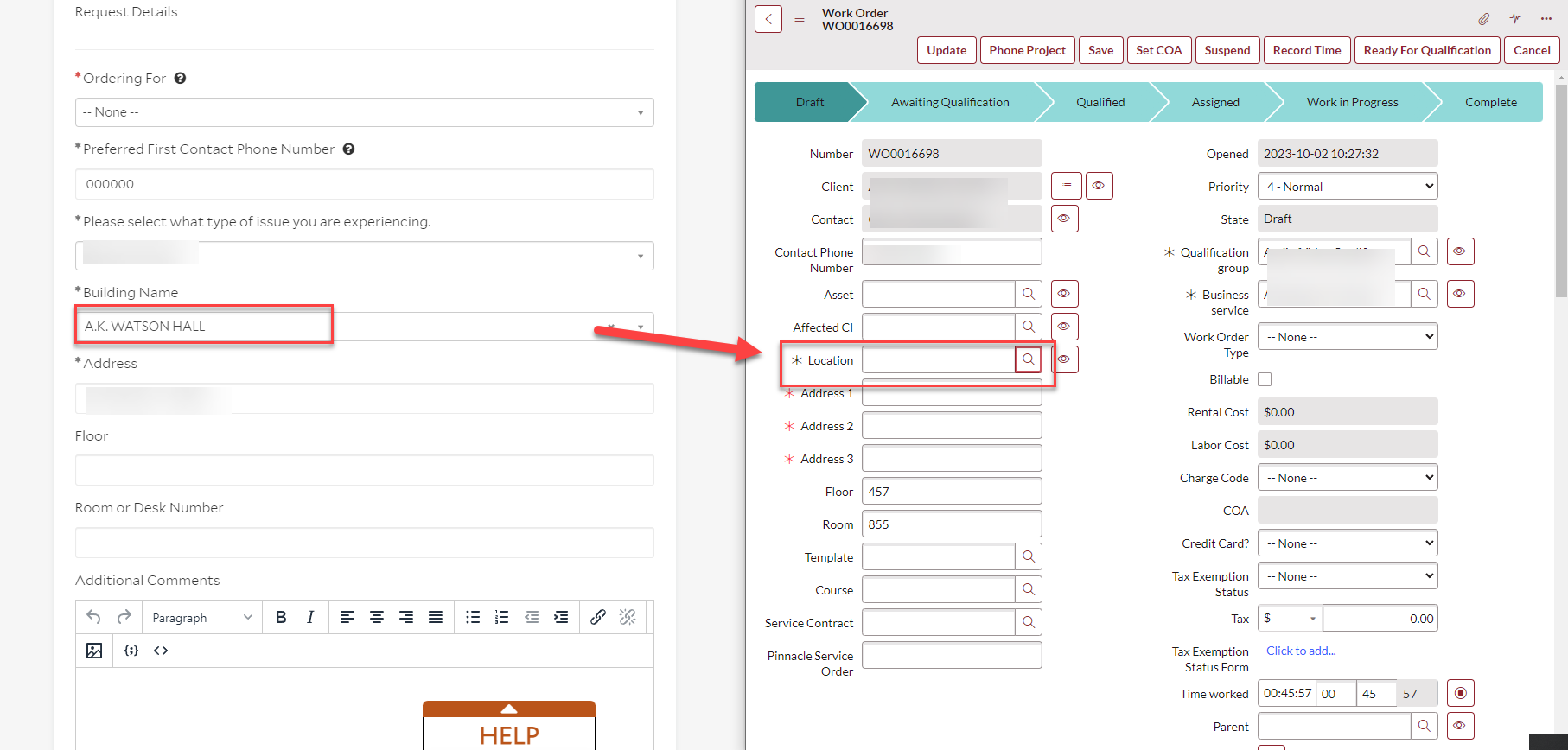Look up Business service using magnifier icon

pos(1425,294)
